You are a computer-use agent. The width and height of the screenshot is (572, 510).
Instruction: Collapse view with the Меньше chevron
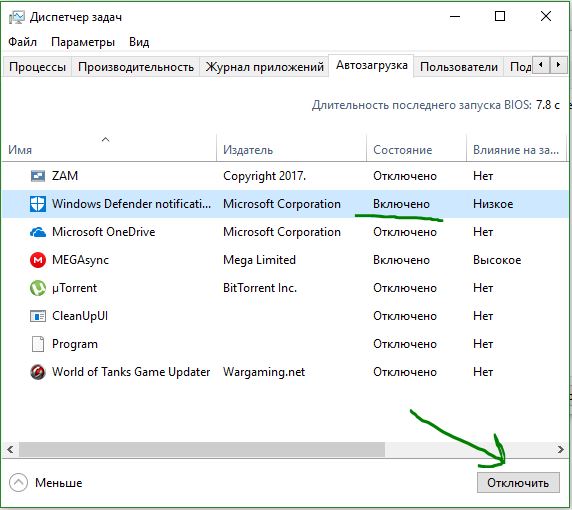tap(18, 483)
